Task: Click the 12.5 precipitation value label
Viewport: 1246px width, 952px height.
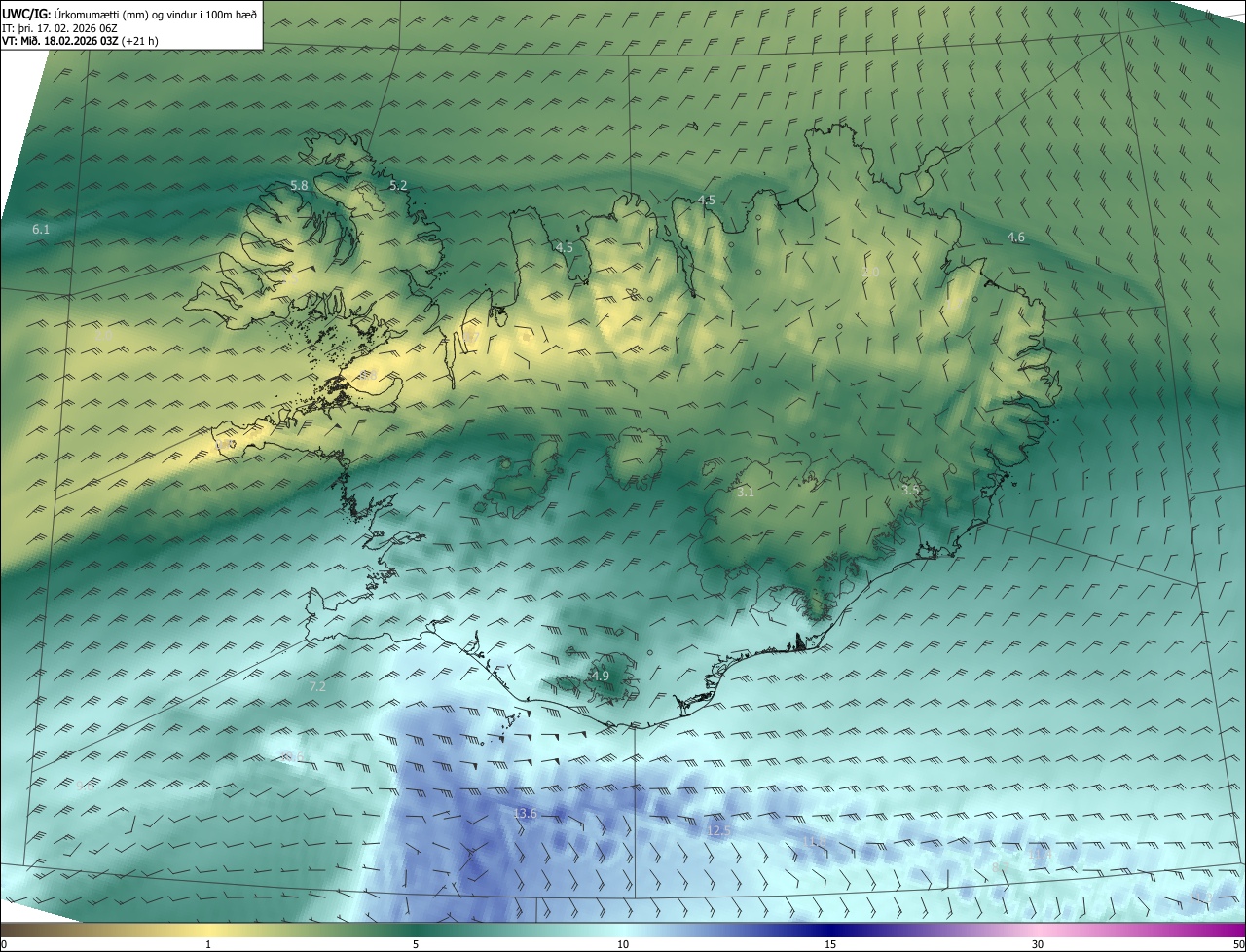Action: click(x=718, y=830)
